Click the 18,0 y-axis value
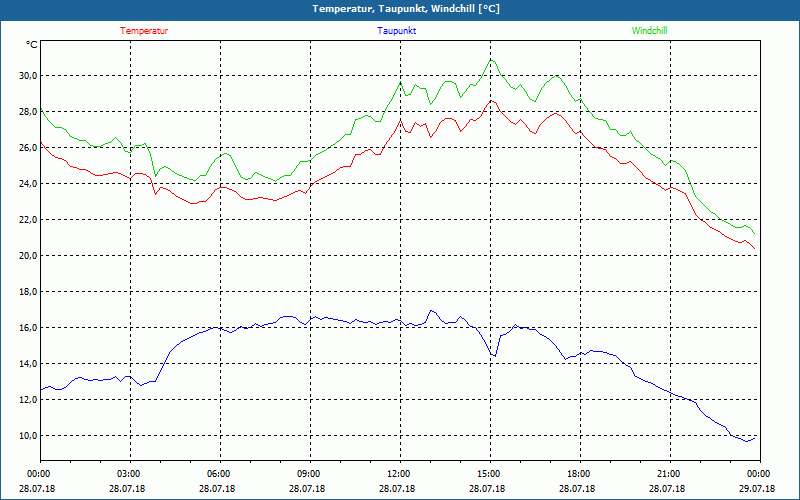The image size is (800, 500). click(29, 292)
